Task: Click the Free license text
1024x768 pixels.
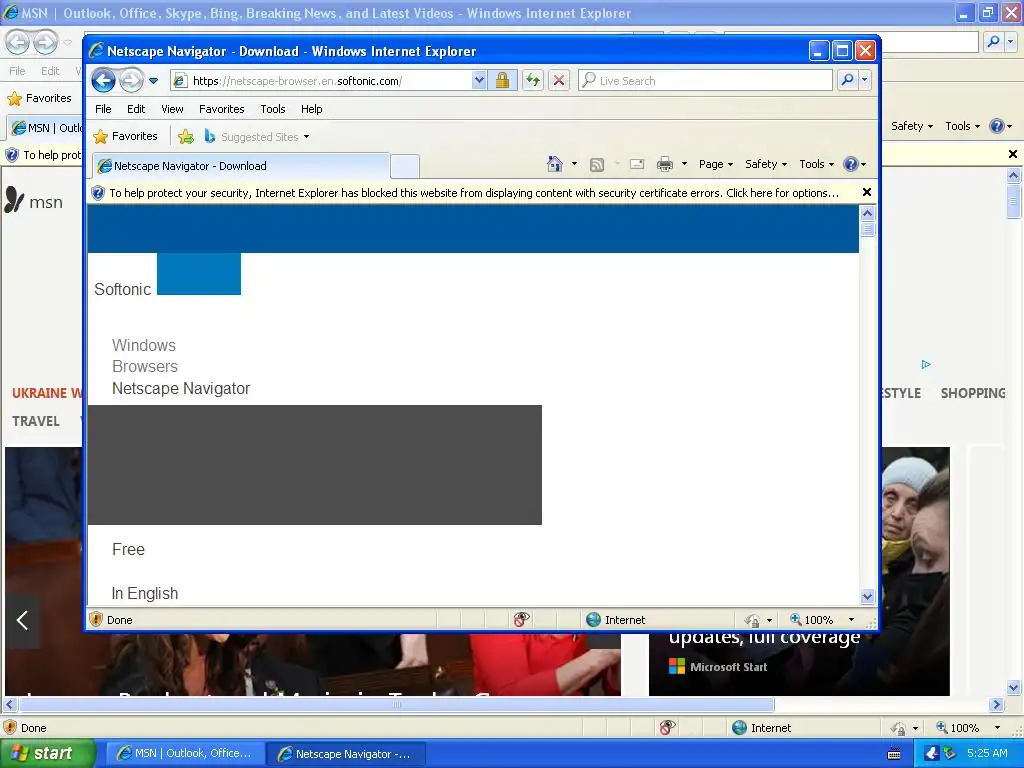Action: pyautogui.click(x=128, y=549)
